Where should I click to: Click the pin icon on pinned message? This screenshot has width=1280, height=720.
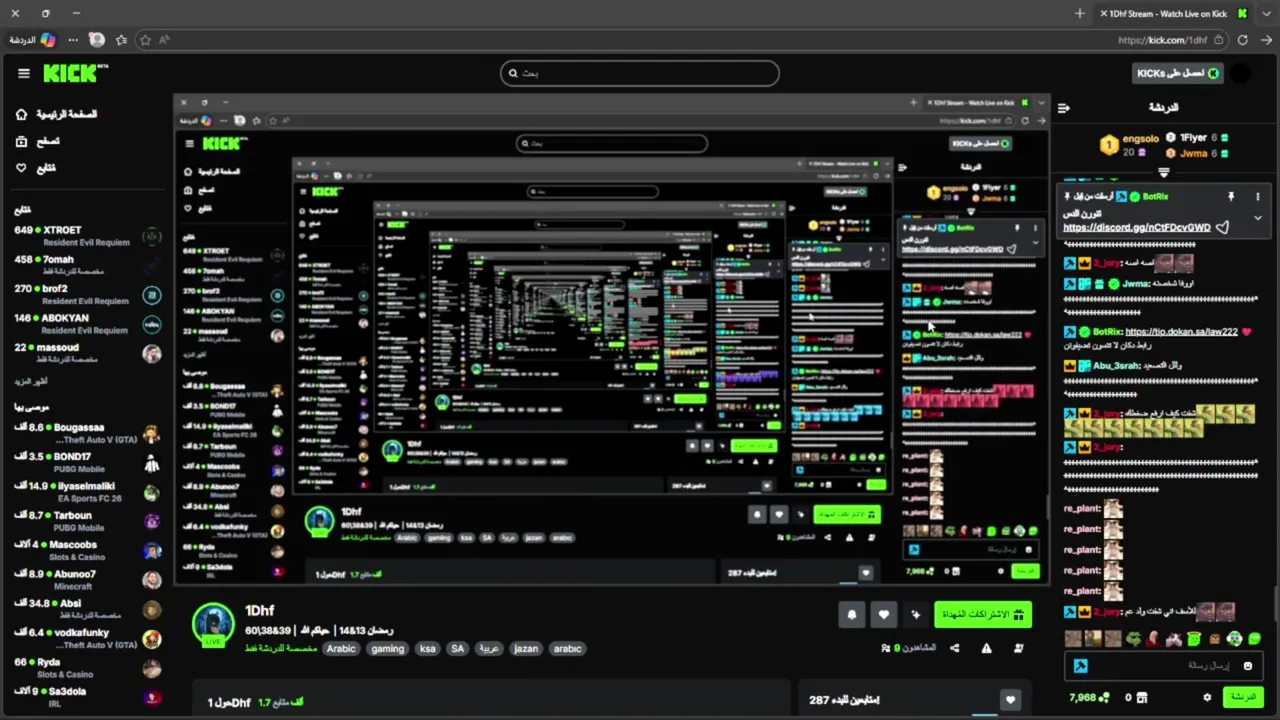(1231, 197)
